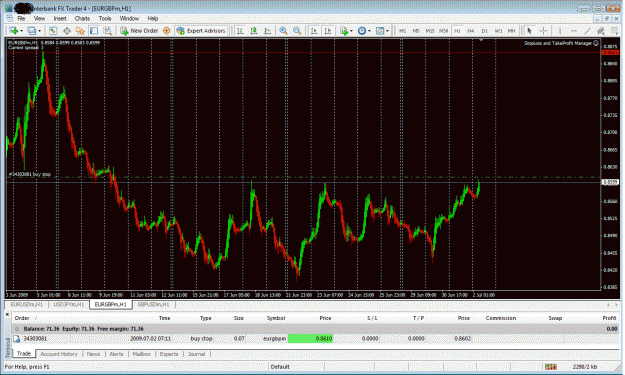The width and height of the screenshot is (625, 375).
Task: Zoom in on the chart
Action: 283,31
